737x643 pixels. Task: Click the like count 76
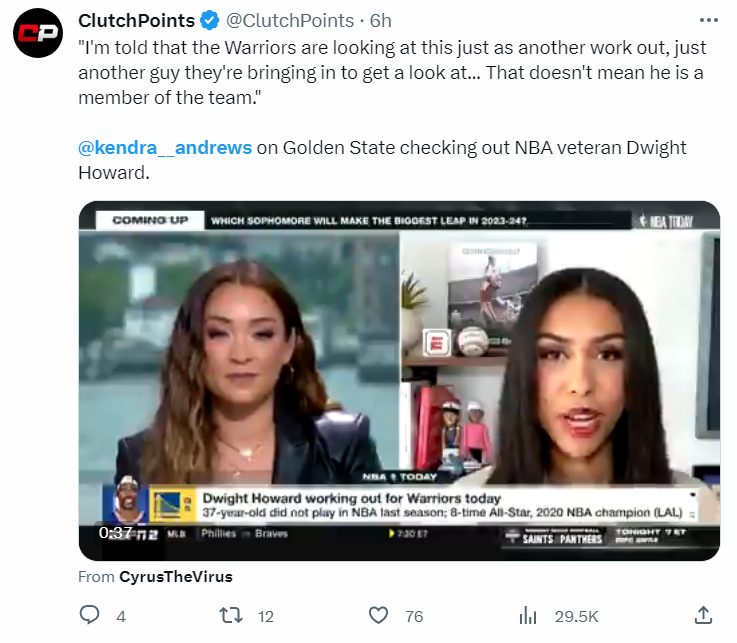click(x=413, y=616)
